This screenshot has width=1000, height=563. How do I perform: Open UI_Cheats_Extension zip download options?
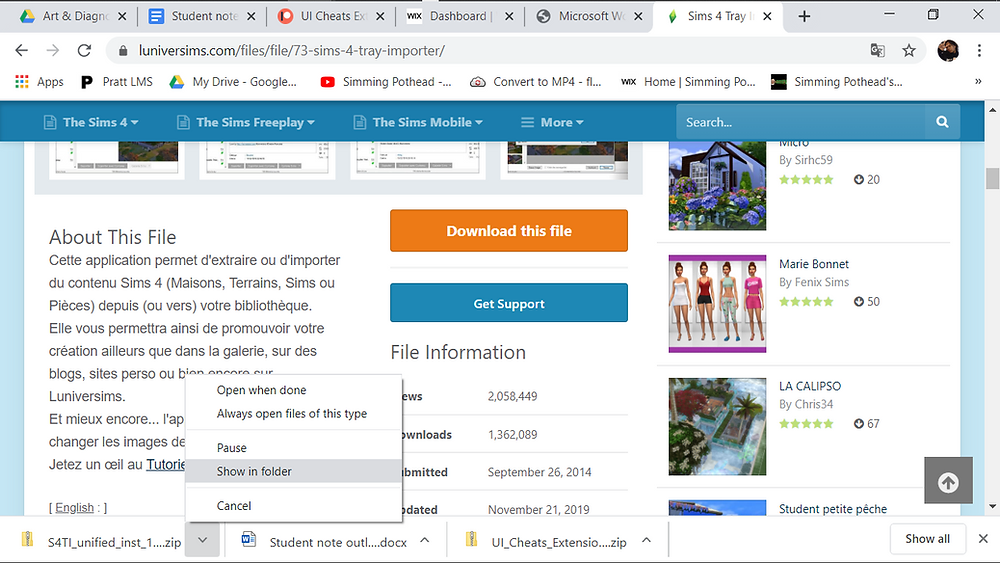click(646, 540)
